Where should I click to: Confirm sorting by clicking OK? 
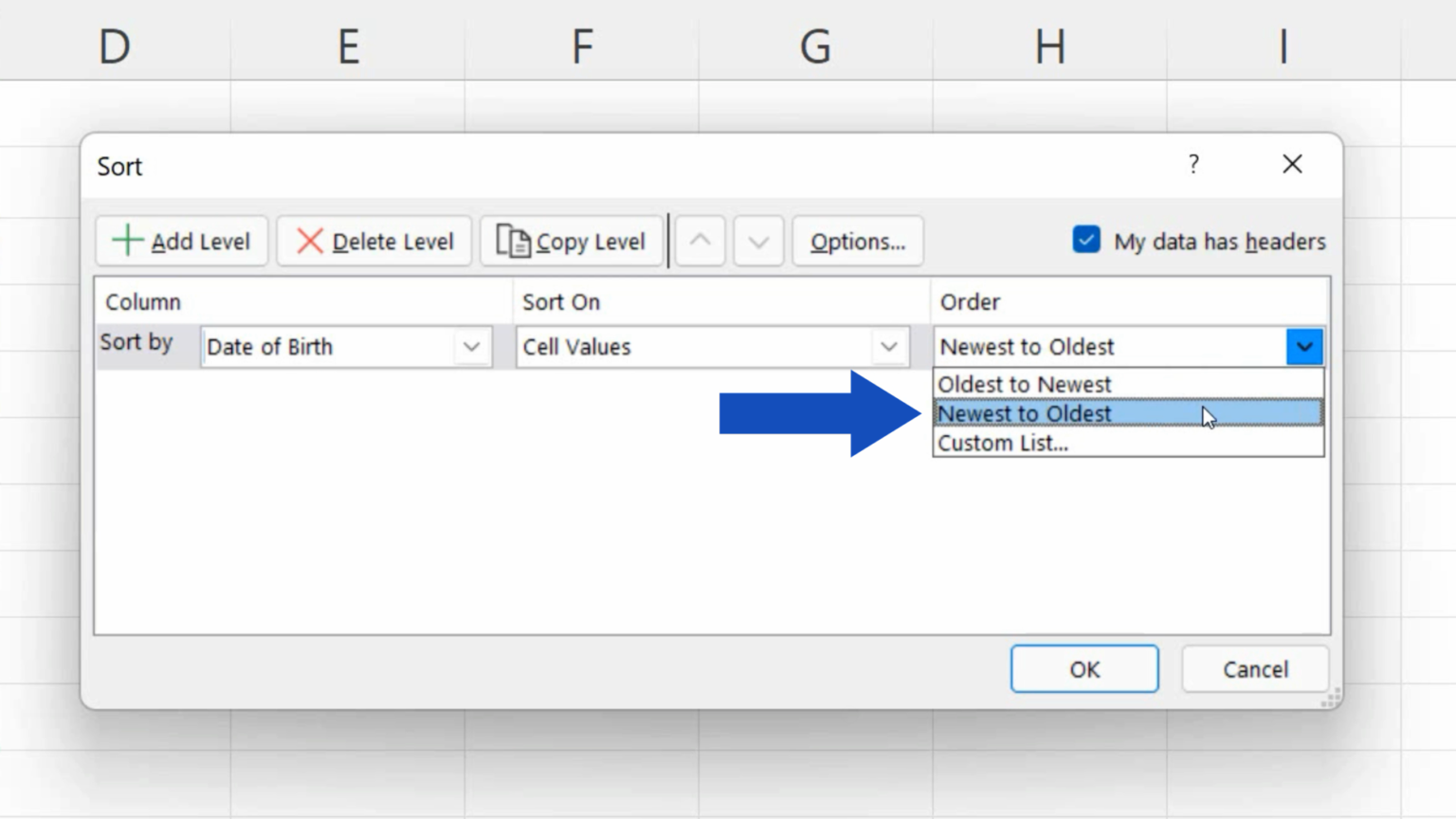click(1083, 668)
